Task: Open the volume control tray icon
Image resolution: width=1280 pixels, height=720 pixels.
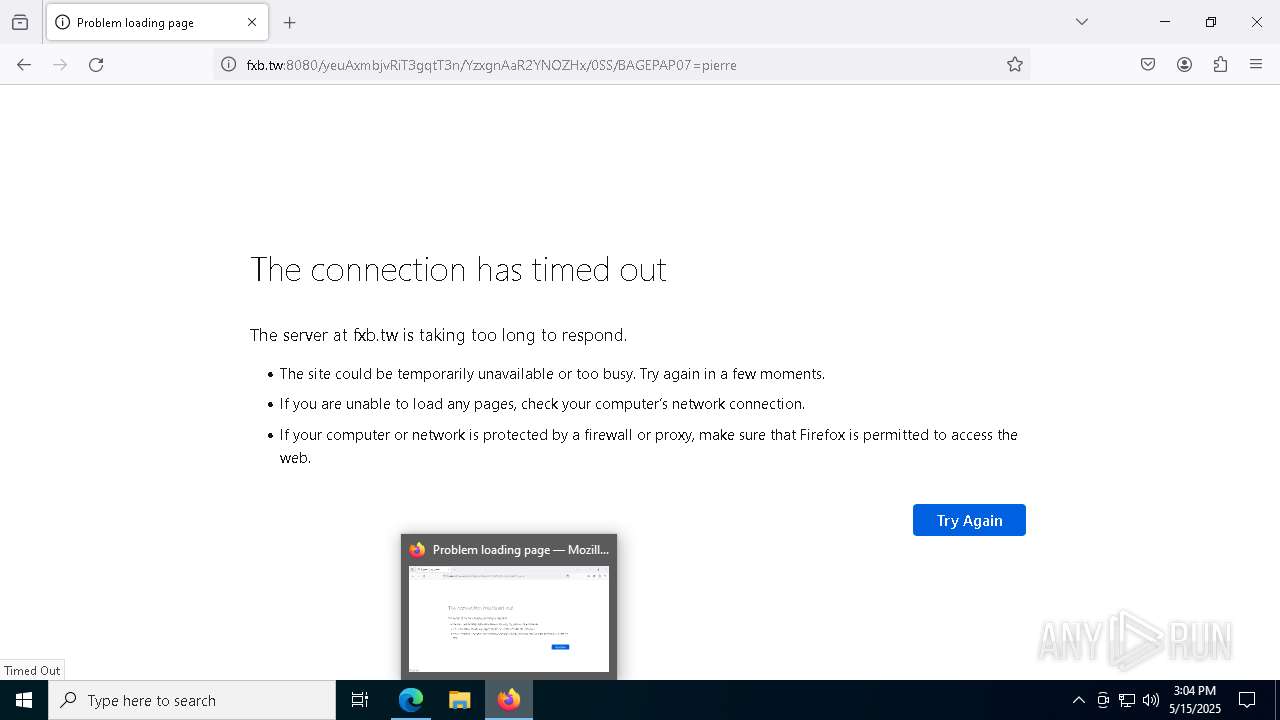Action: [1151, 700]
